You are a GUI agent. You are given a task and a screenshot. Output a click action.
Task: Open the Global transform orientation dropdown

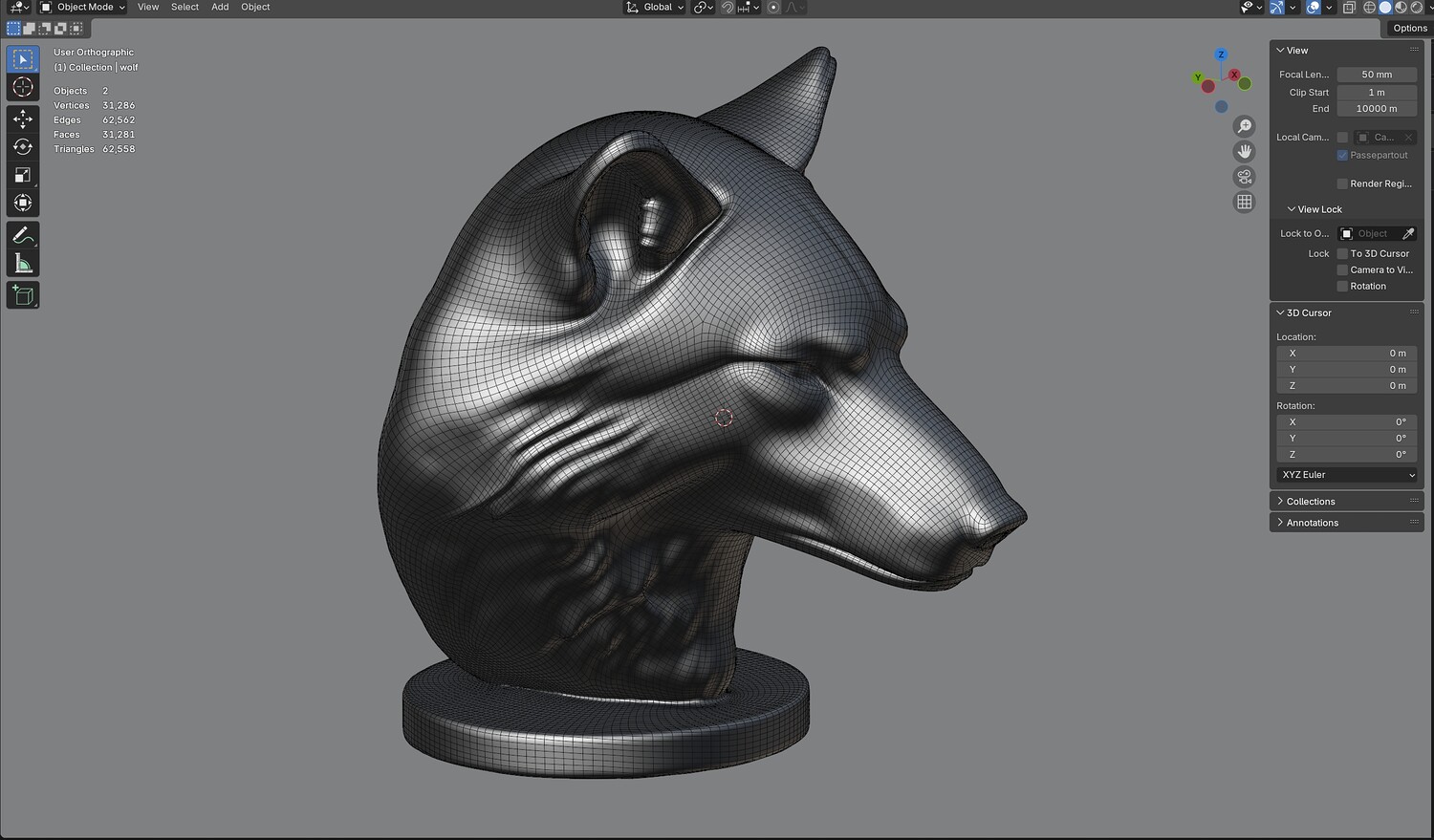tap(656, 7)
